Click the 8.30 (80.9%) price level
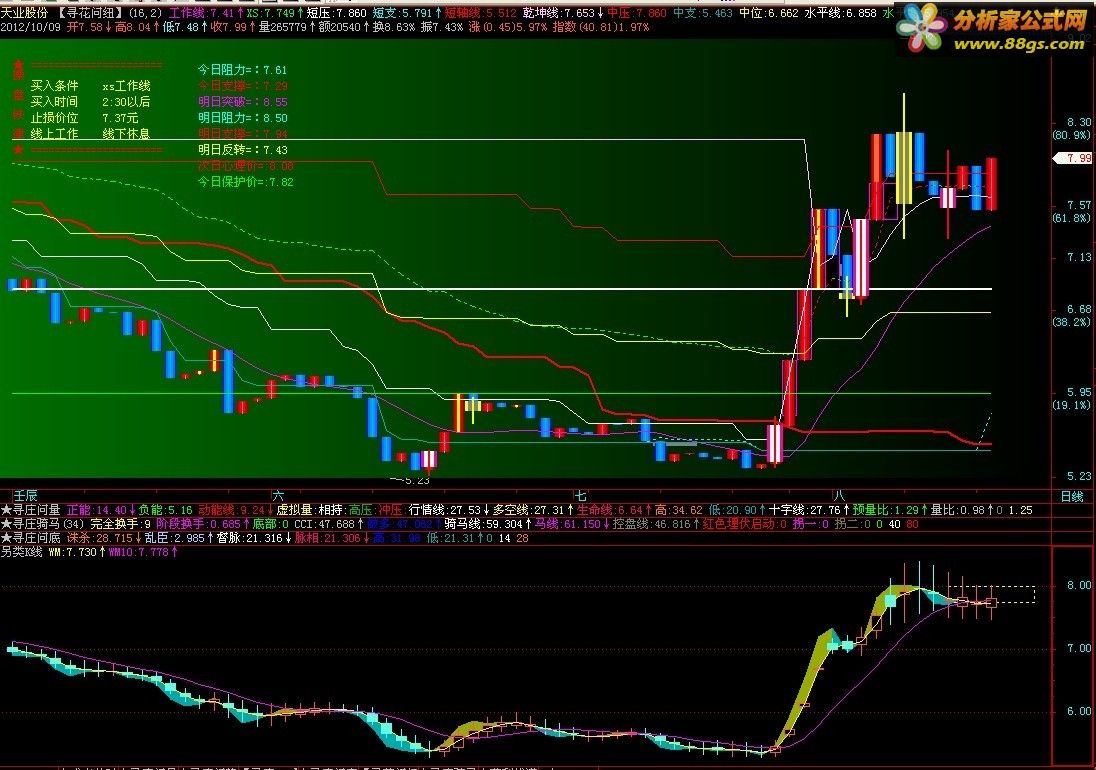This screenshot has height=770, width=1096. [x=1072, y=129]
